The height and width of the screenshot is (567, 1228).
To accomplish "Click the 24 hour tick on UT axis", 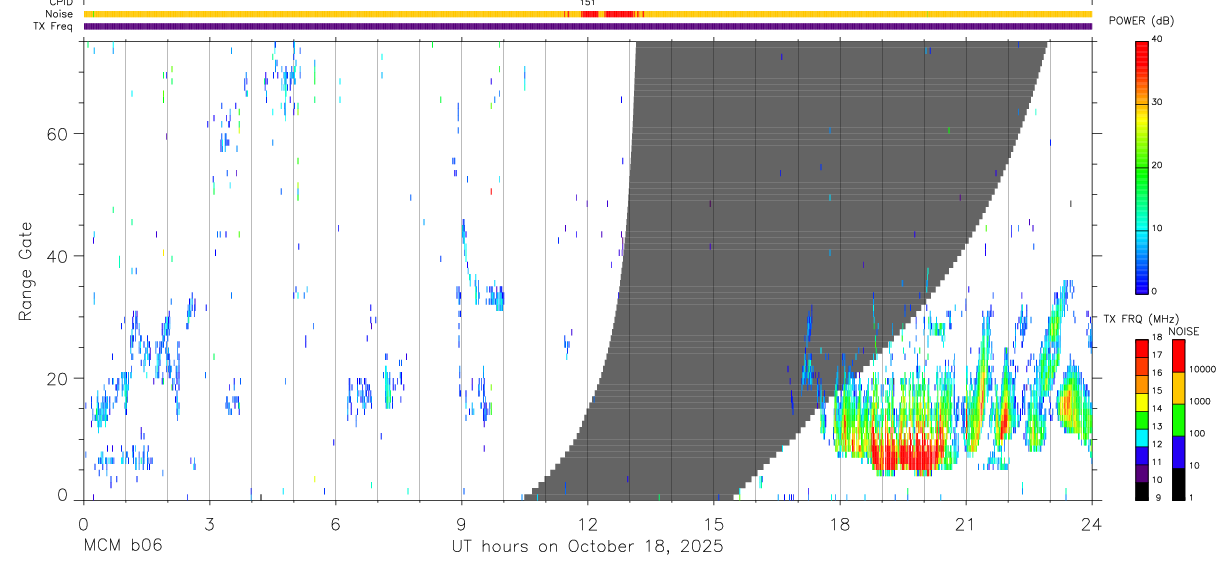I will pos(1092,524).
